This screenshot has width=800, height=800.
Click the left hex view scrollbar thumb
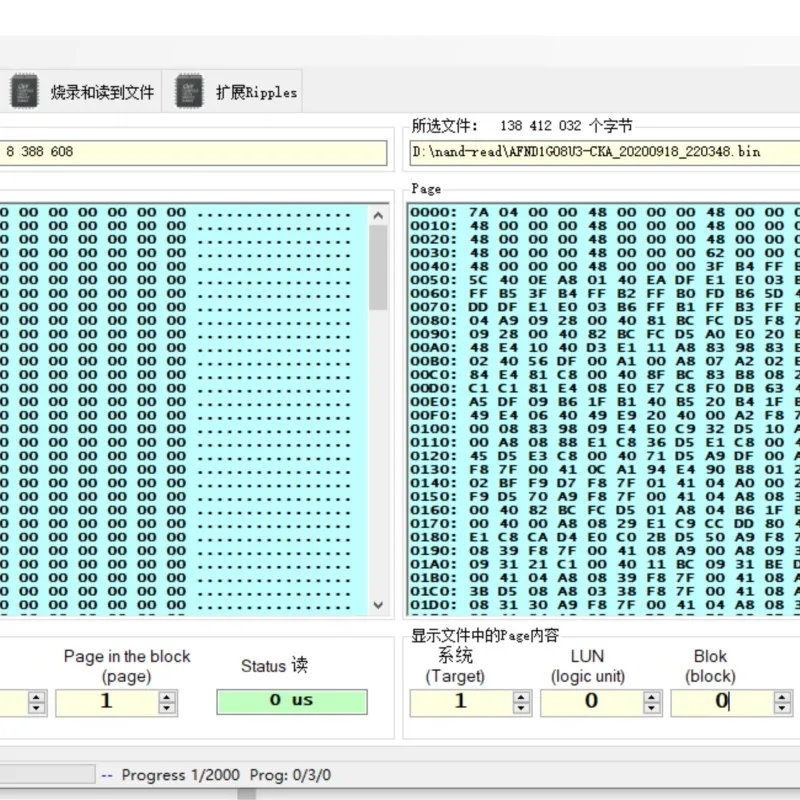(x=378, y=265)
